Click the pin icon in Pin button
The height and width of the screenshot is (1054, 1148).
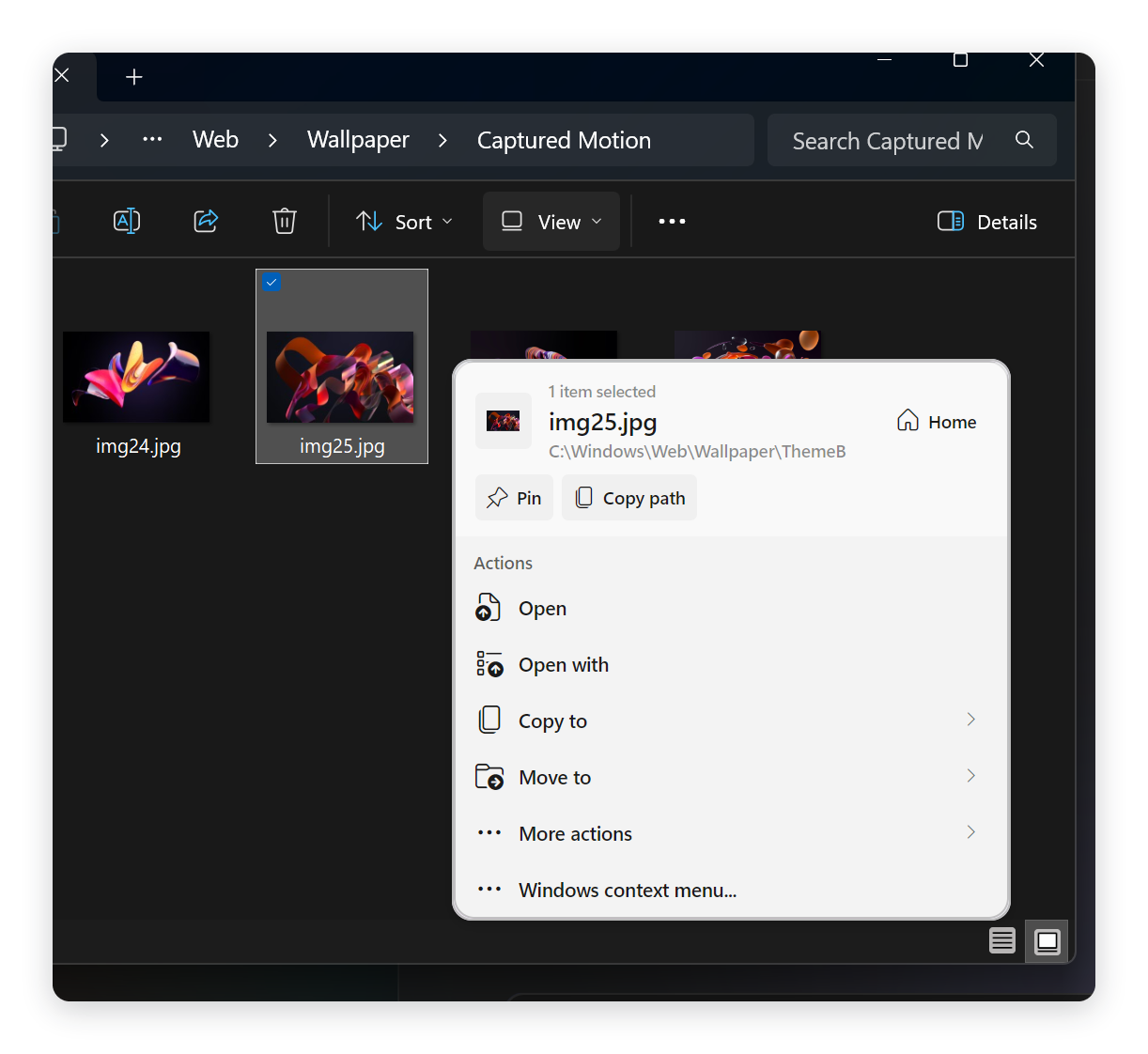[497, 499]
